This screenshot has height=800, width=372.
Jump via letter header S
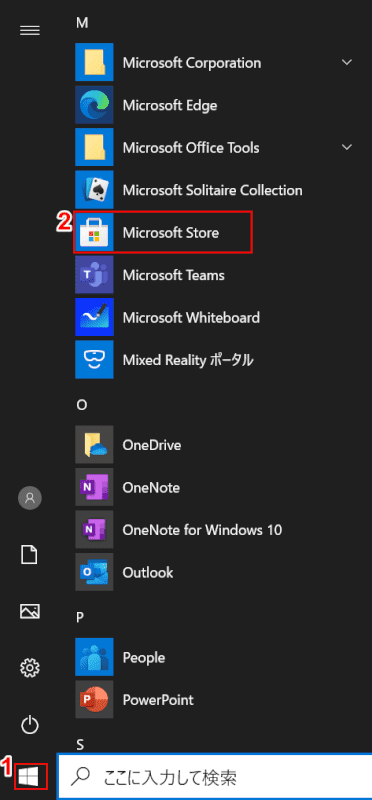point(80,744)
